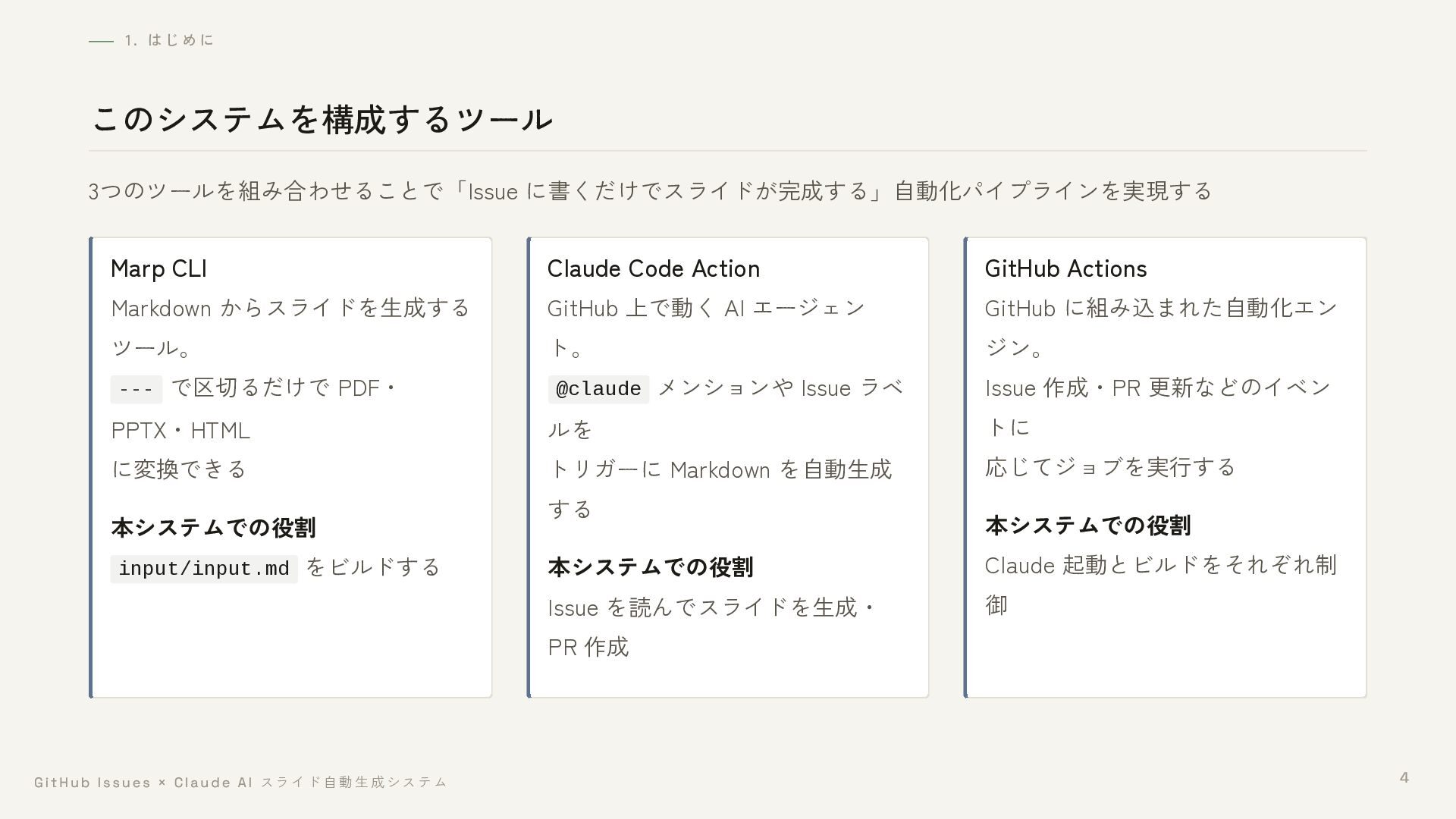Image resolution: width=1456 pixels, height=819 pixels.
Task: Click the footer "GitHub Issues × Claude AI スライド自動生成システム"
Action: 241,783
